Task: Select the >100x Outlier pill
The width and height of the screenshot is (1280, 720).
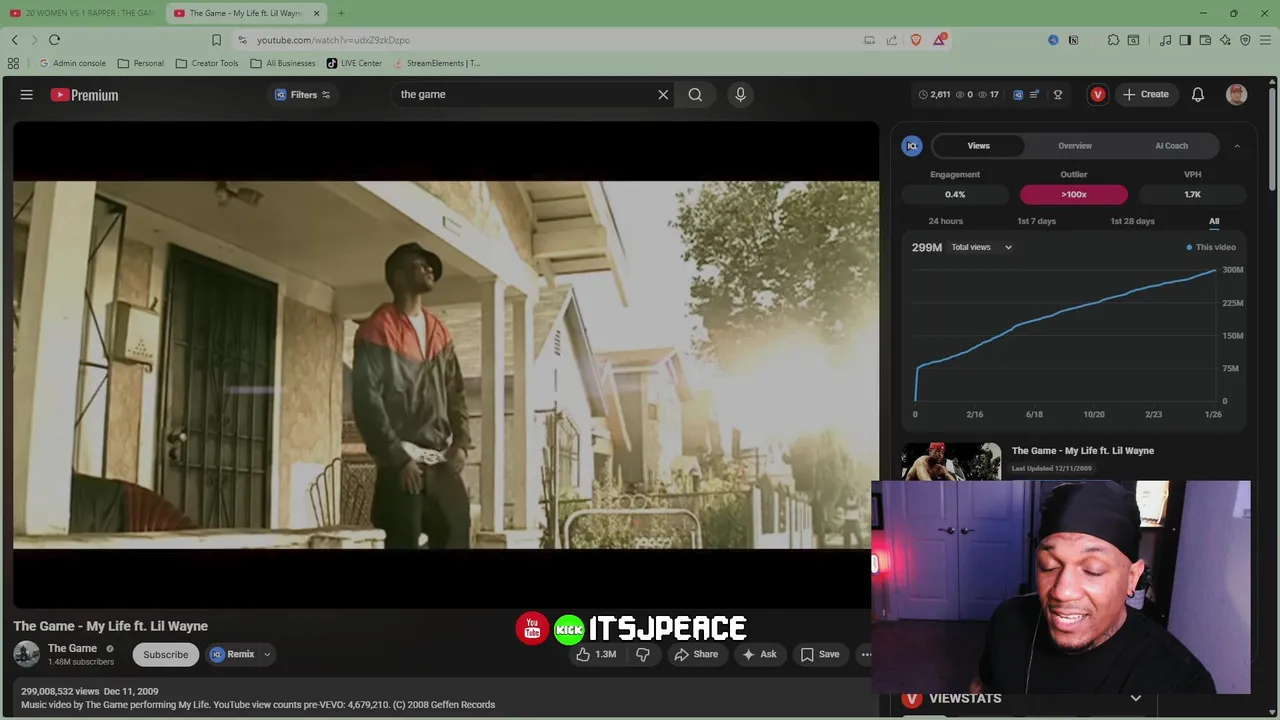Action: 1074,194
